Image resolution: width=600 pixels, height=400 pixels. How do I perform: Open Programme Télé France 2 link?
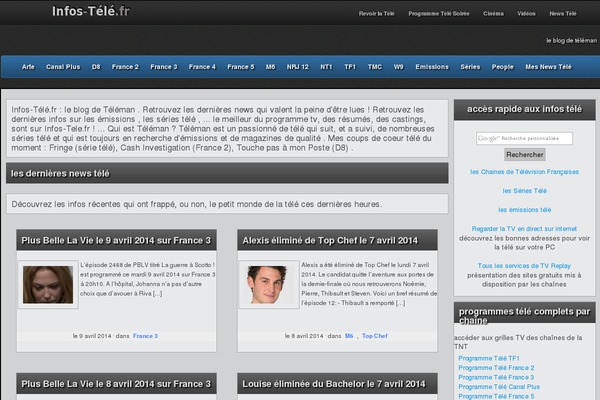click(496, 368)
